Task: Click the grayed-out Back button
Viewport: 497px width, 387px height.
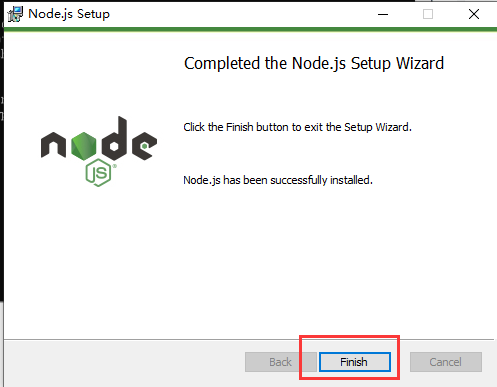Action: tap(281, 362)
